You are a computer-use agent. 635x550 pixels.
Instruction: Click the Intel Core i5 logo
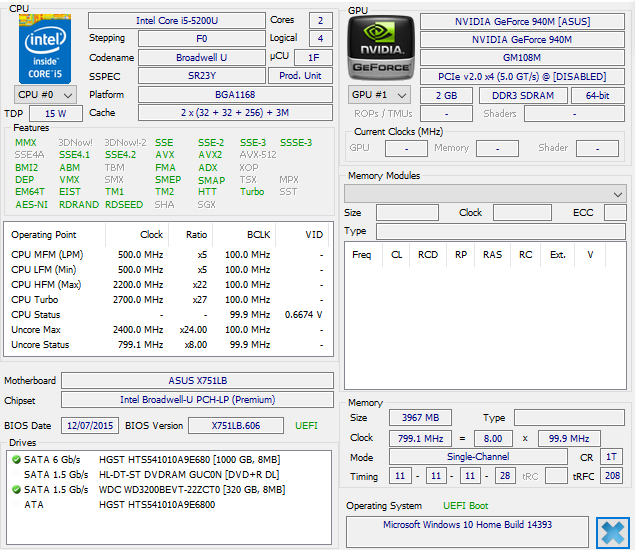click(45, 49)
